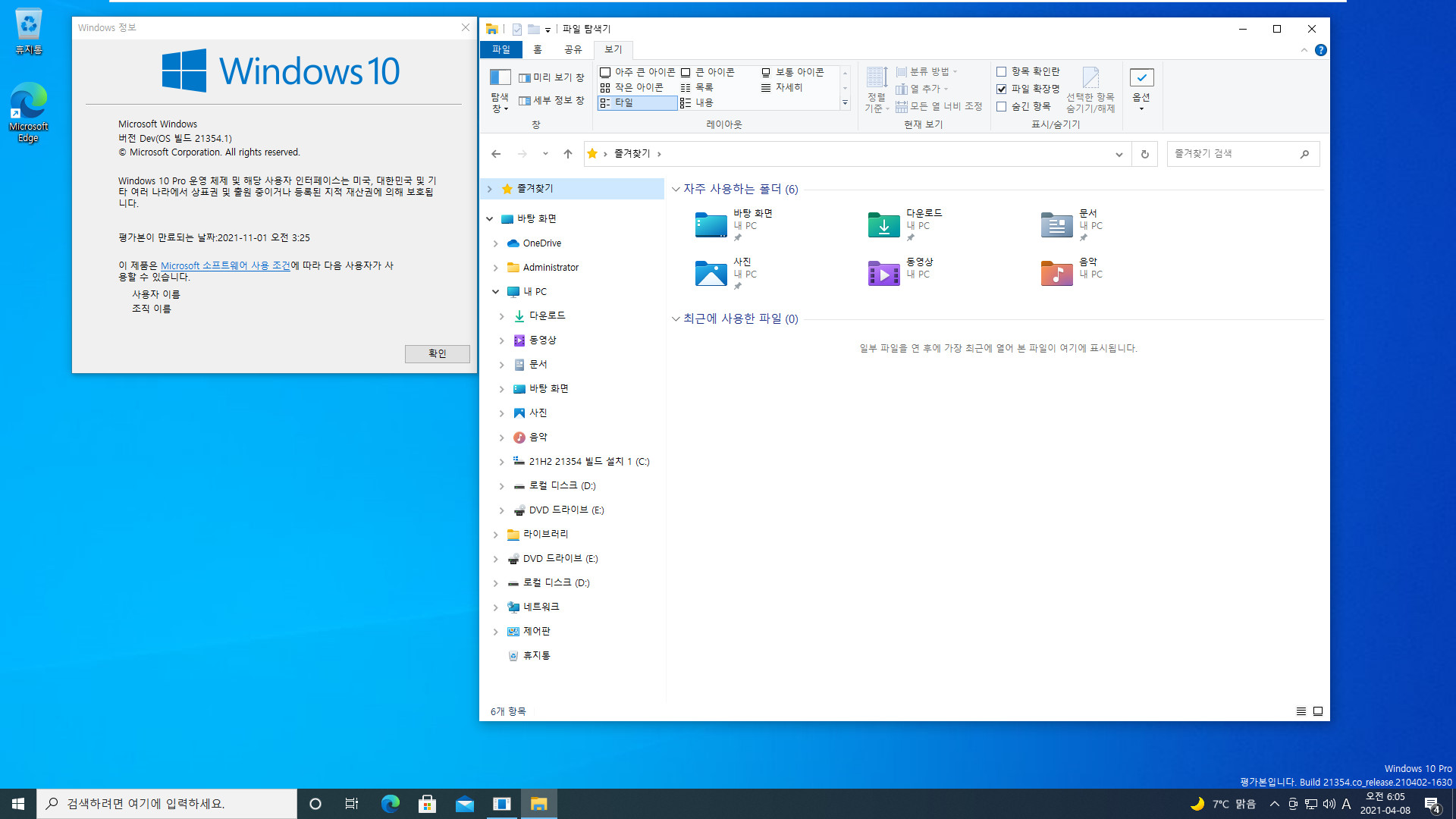
Task: Go back with the back arrow
Action: pos(496,154)
